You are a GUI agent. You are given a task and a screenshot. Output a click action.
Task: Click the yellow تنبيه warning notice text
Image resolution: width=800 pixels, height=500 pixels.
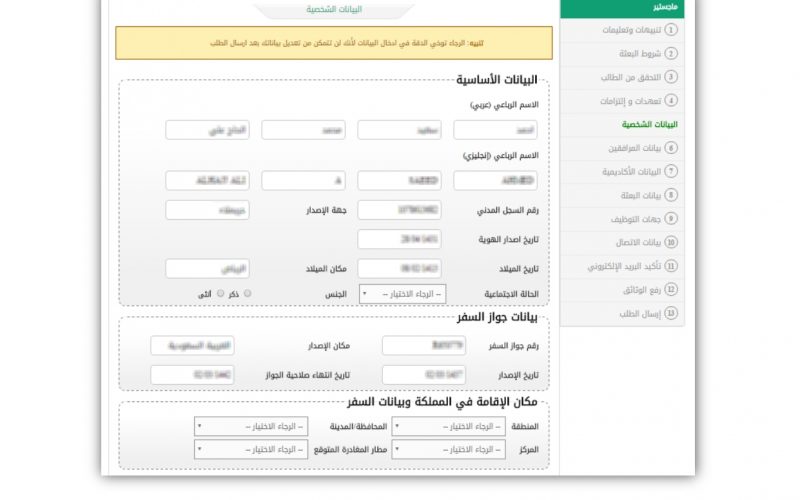347,43
